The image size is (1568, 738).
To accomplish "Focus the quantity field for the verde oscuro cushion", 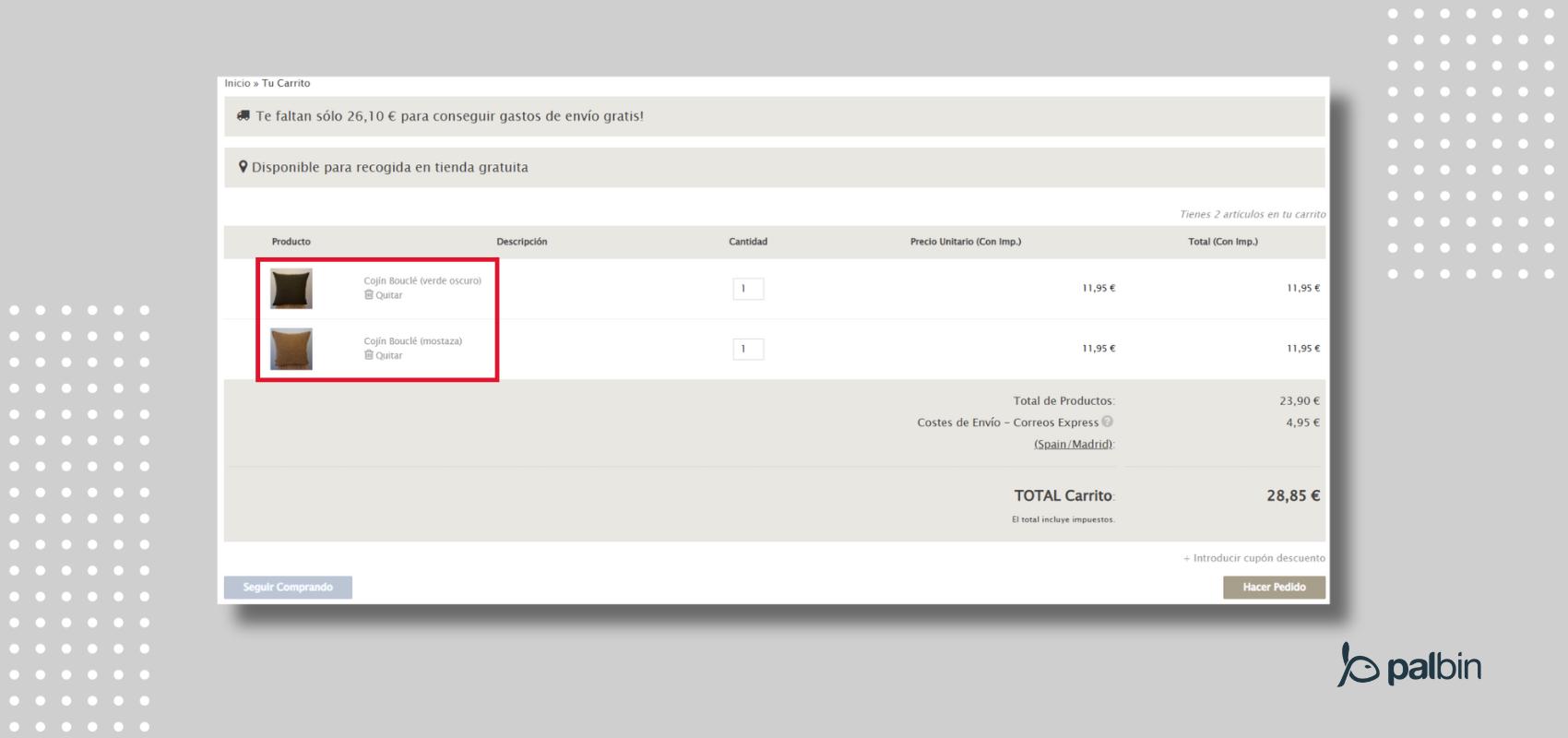I will (x=748, y=289).
